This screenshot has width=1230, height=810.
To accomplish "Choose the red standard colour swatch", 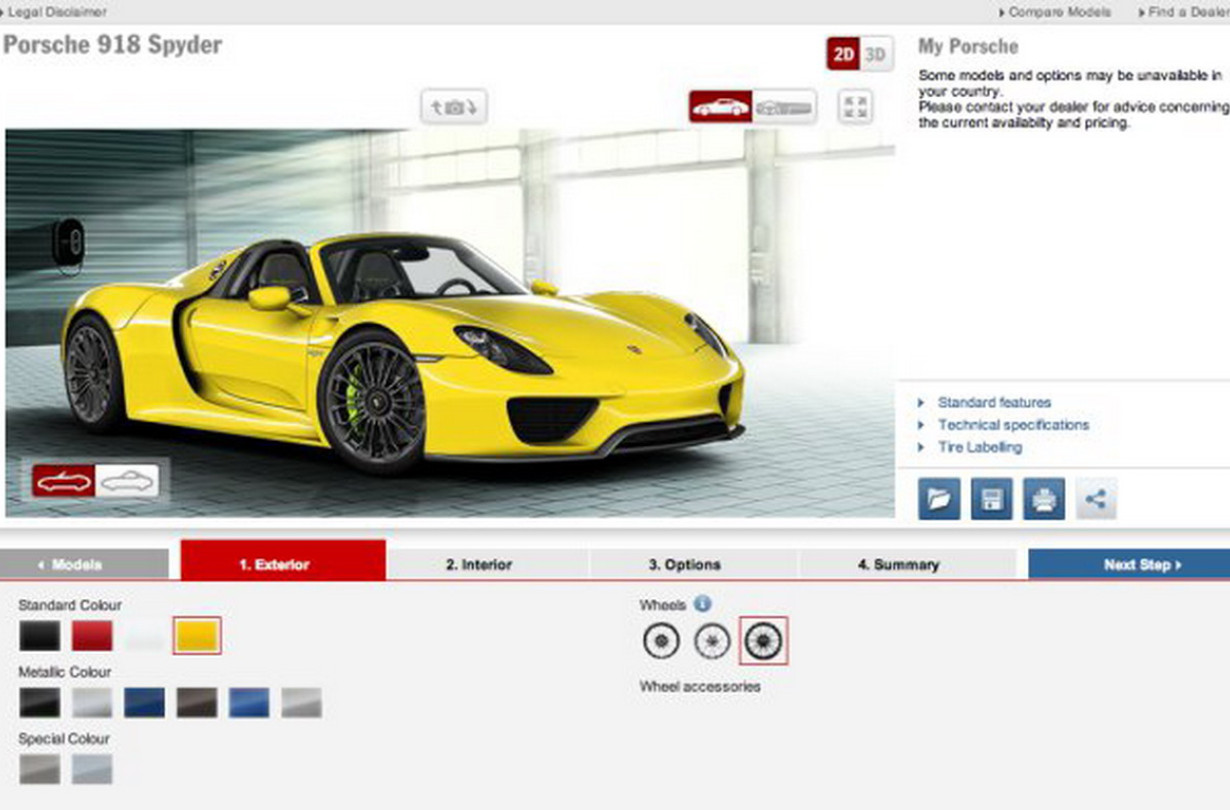I will 92,636.
